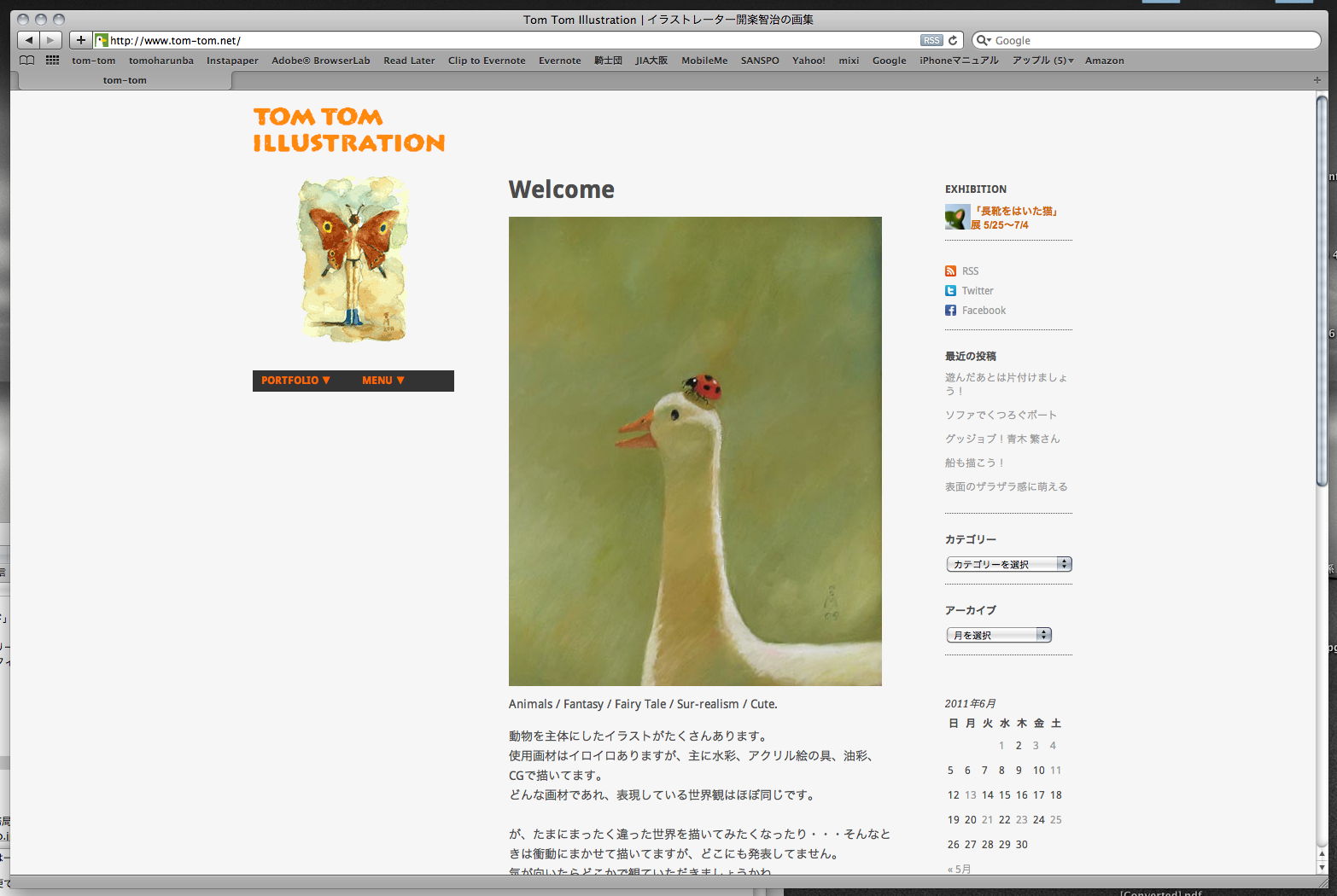The height and width of the screenshot is (896, 1337).
Task: Click the scrollbar down arrow
Action: pyautogui.click(x=1322, y=867)
